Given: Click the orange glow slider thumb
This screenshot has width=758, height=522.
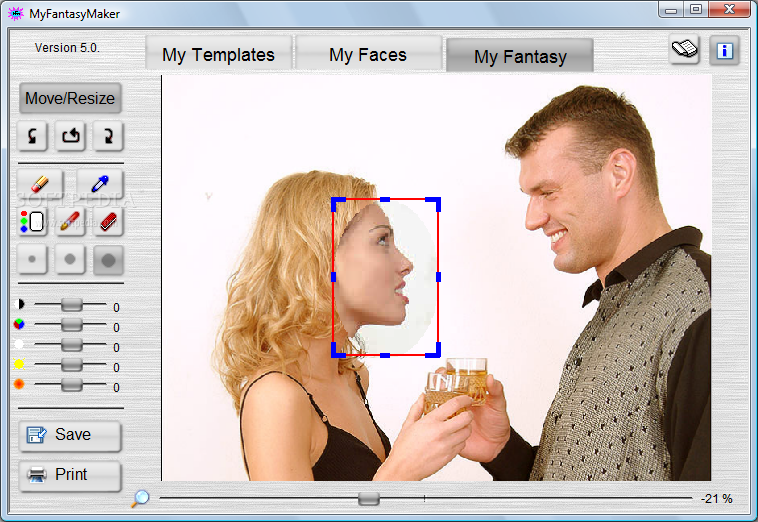Looking at the screenshot, I should 72,385.
